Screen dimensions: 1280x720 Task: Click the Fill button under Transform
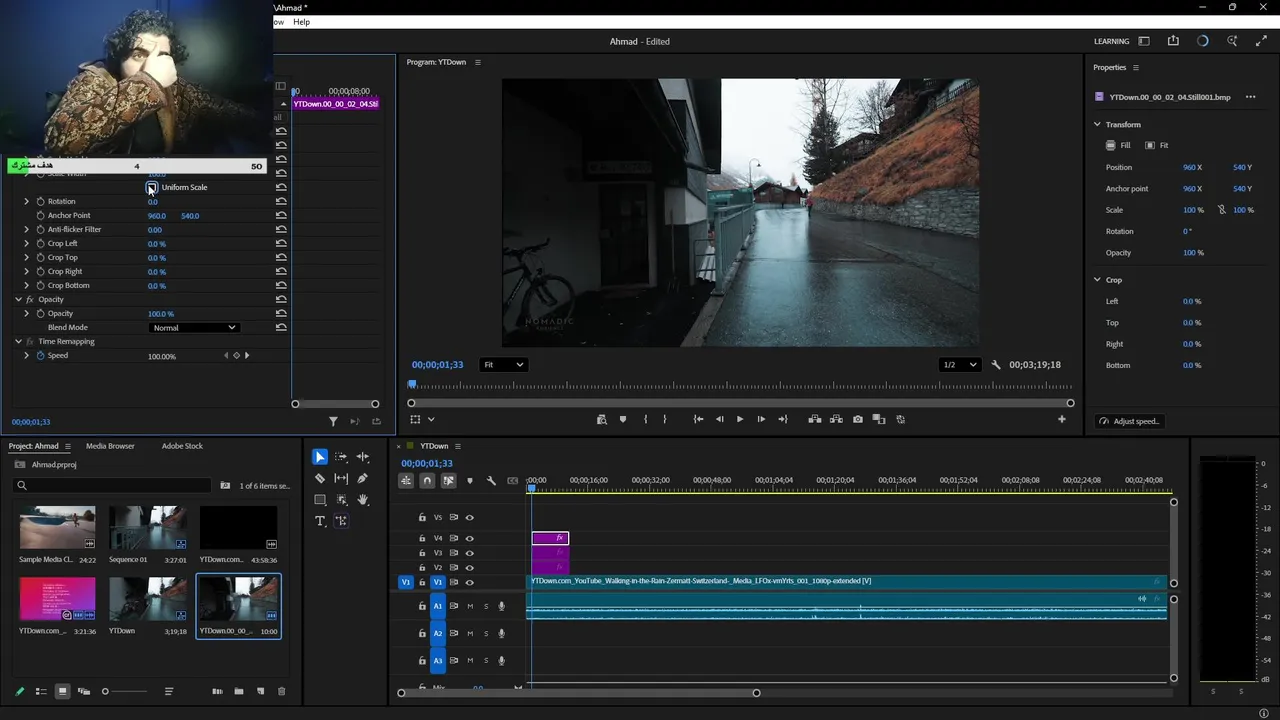pyautogui.click(x=1118, y=145)
